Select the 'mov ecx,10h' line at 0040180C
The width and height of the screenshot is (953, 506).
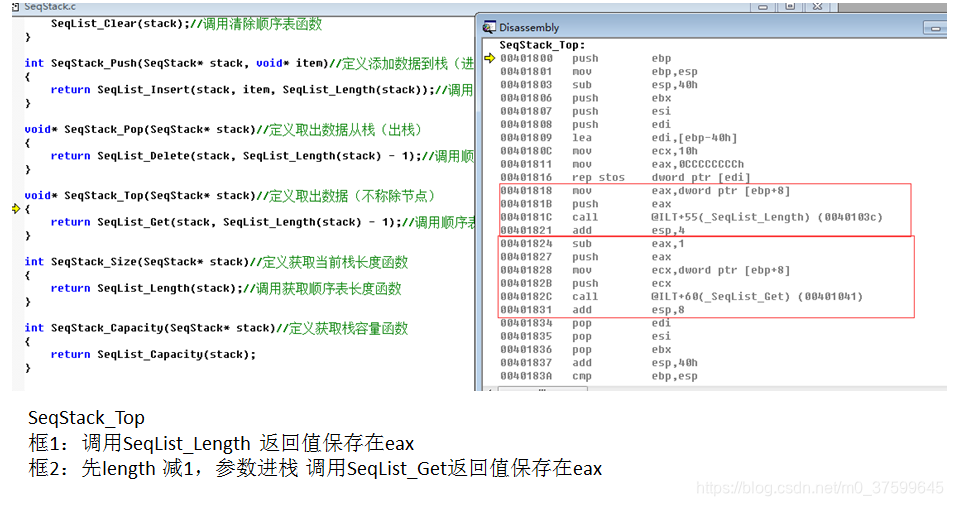(x=599, y=151)
